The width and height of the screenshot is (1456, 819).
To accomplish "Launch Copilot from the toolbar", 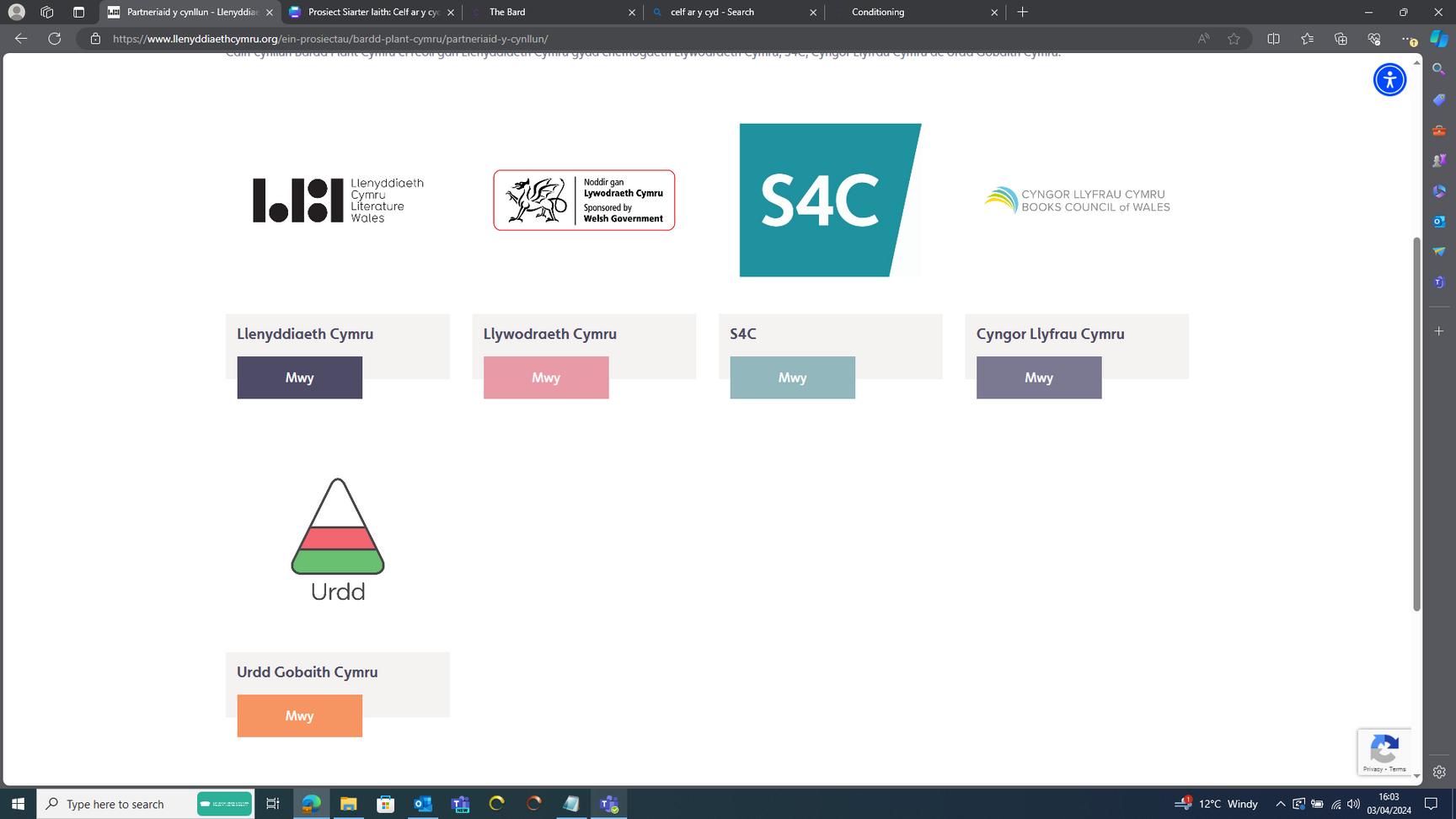I will [1439, 39].
